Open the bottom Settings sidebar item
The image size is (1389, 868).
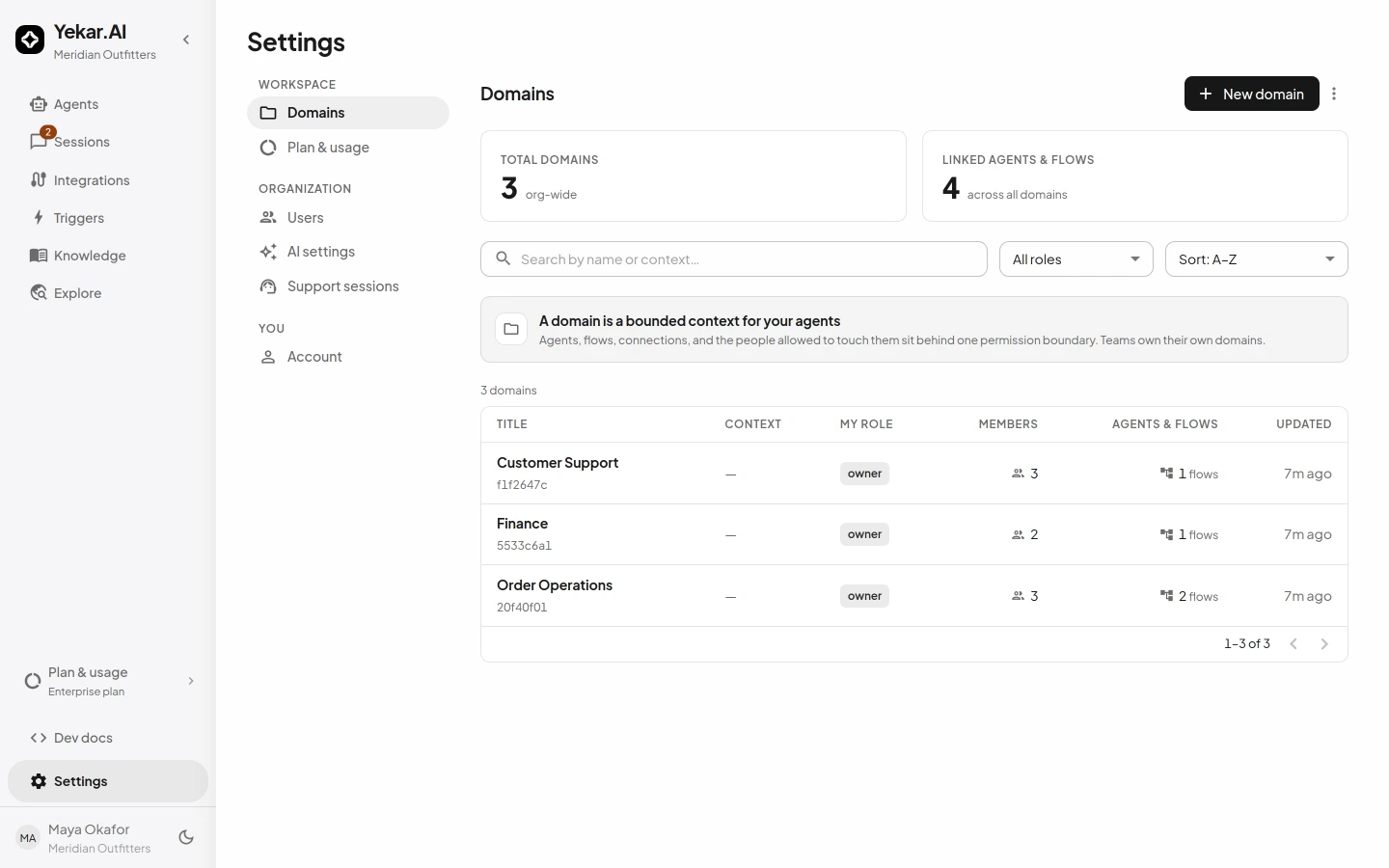(x=108, y=781)
